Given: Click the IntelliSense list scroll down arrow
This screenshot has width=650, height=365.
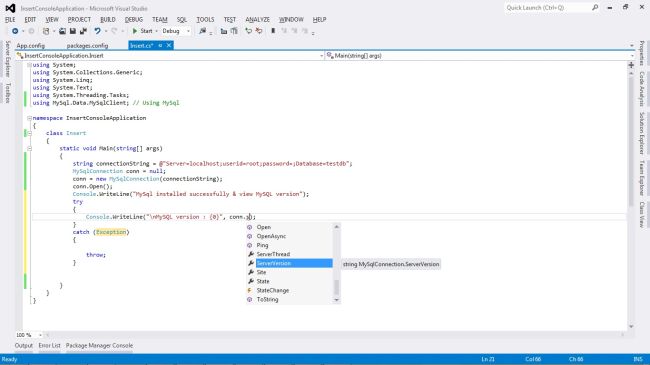Looking at the screenshot, I should (x=336, y=299).
